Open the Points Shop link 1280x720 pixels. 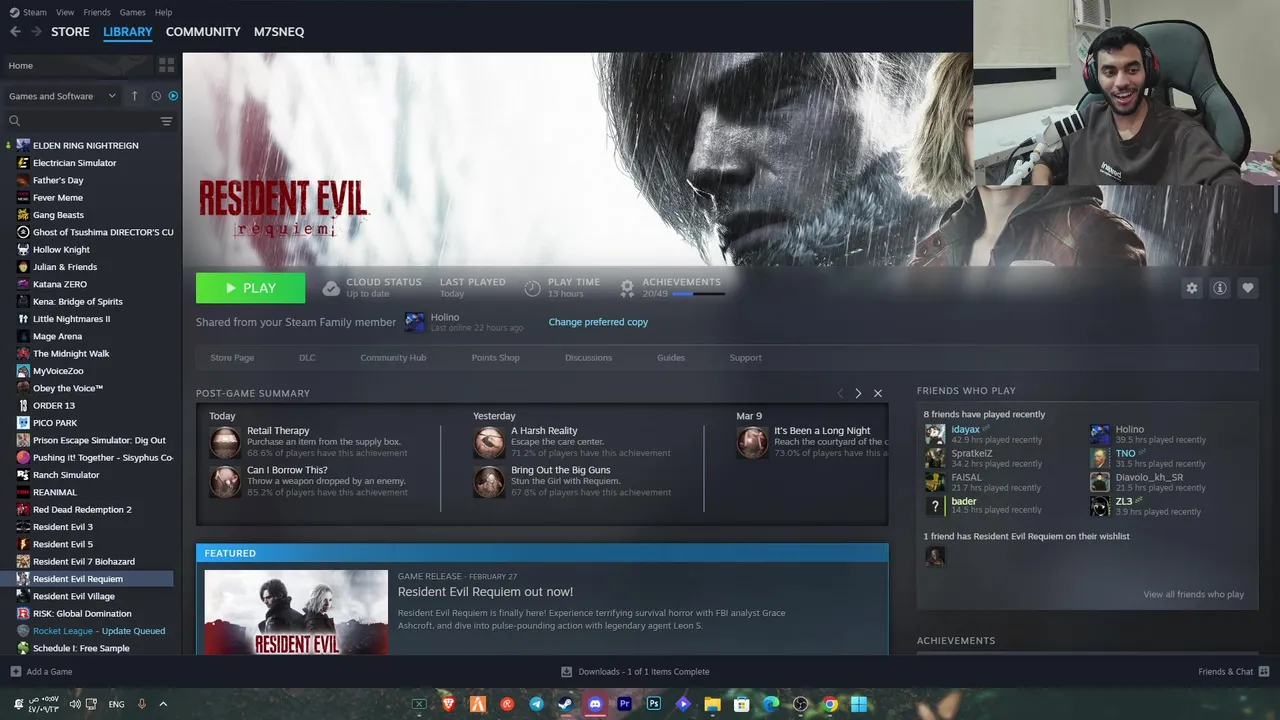[496, 358]
